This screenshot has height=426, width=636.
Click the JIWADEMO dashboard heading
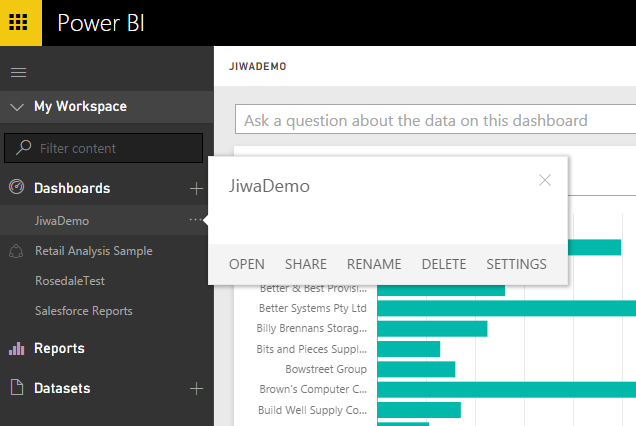coord(258,67)
